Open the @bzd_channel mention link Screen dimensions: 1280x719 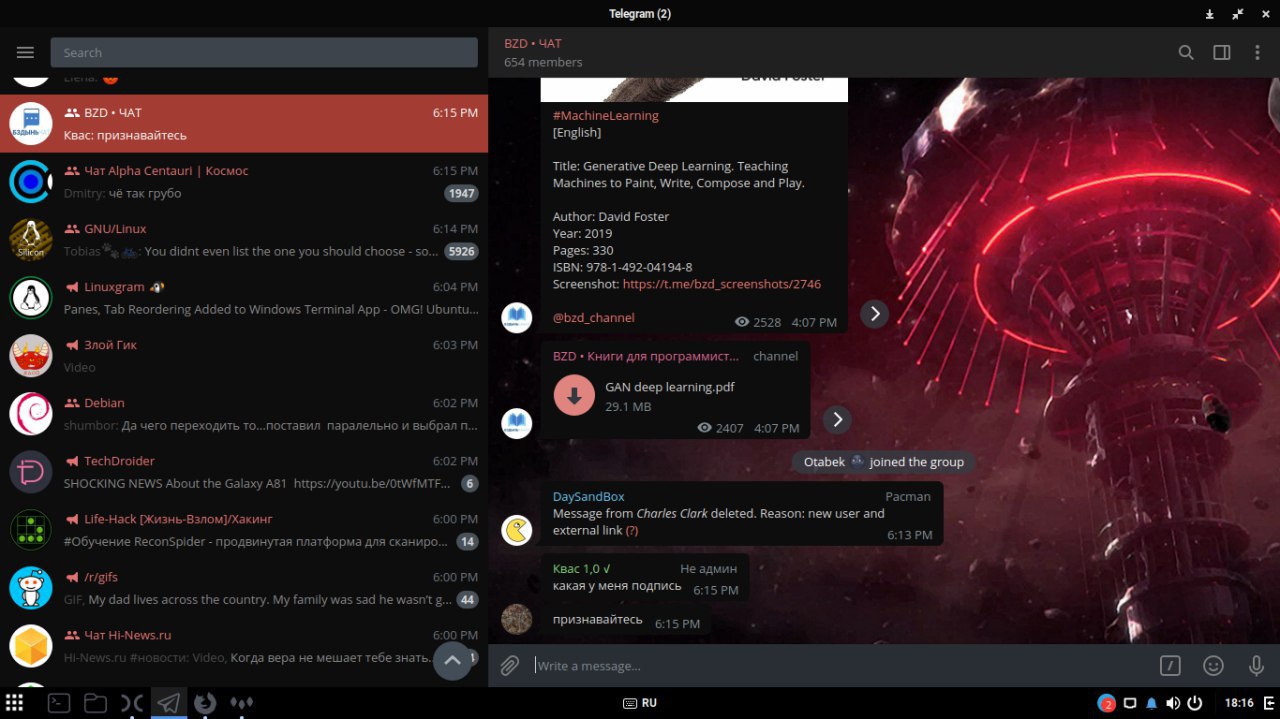pos(593,318)
